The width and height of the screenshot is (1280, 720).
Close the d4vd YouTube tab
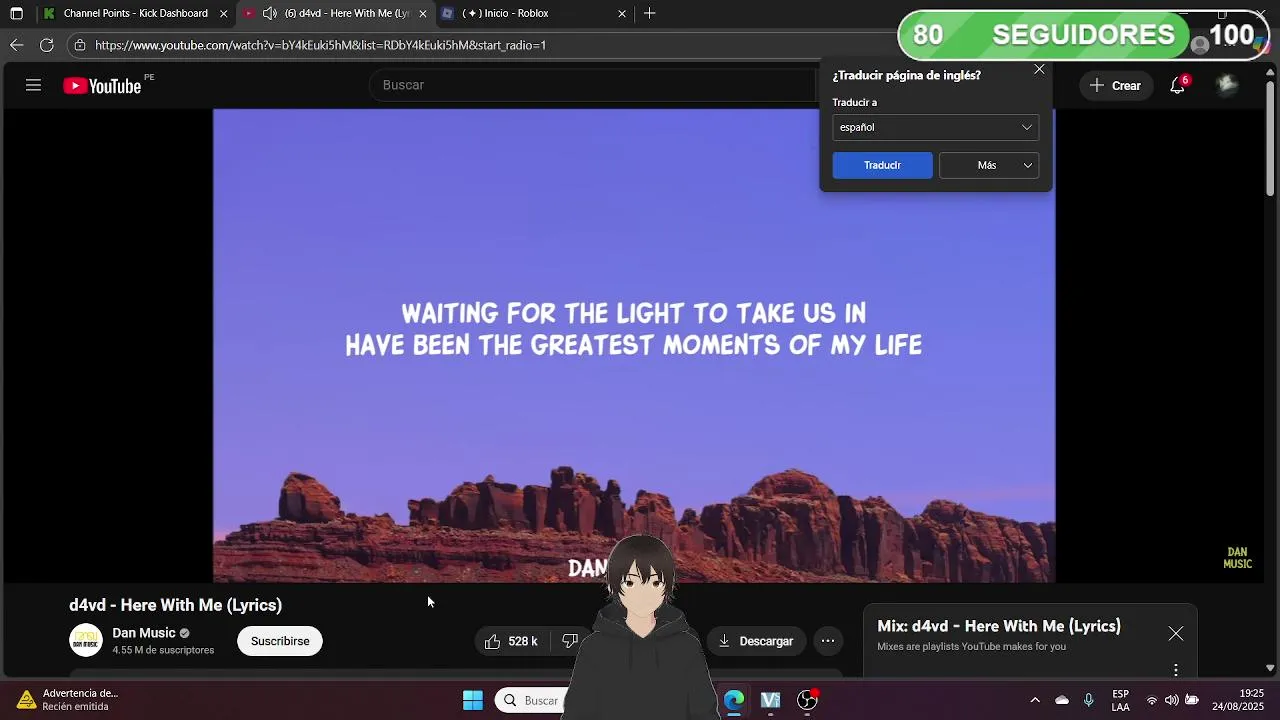pos(423,13)
